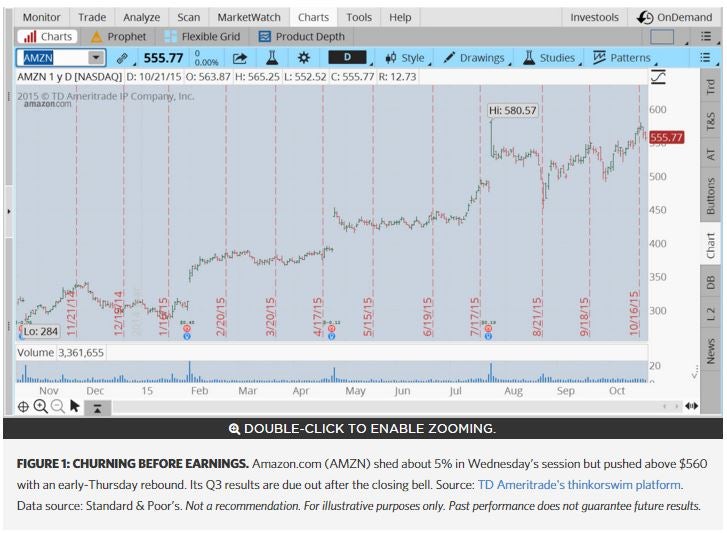
Task: Expand the left sidebar arrow
Action: 9,211
